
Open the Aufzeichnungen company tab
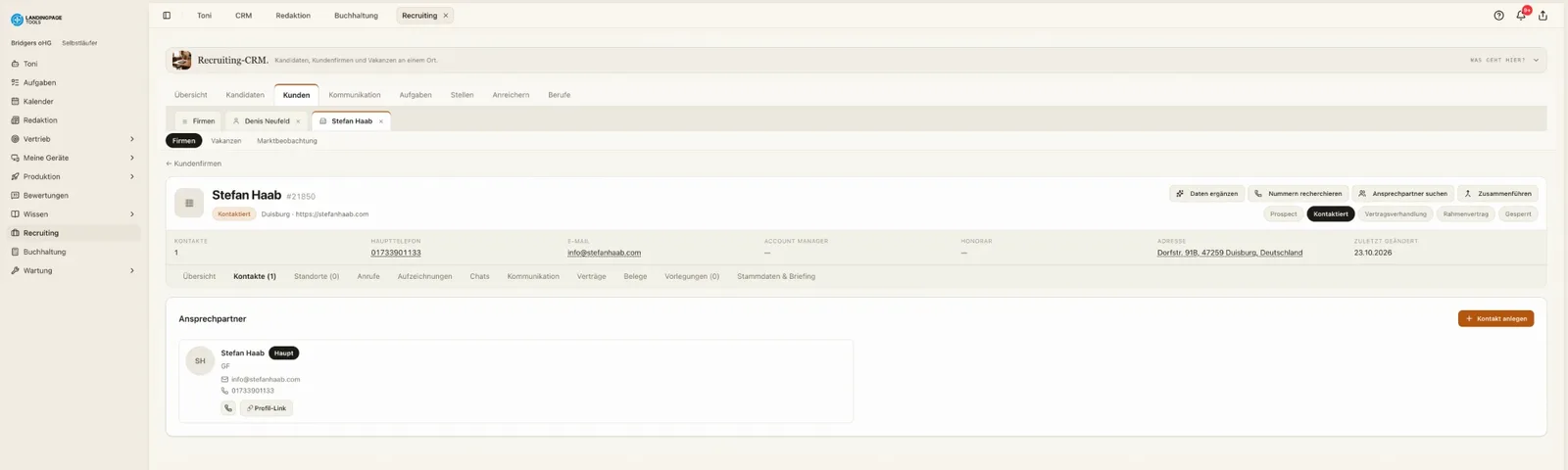tap(424, 277)
